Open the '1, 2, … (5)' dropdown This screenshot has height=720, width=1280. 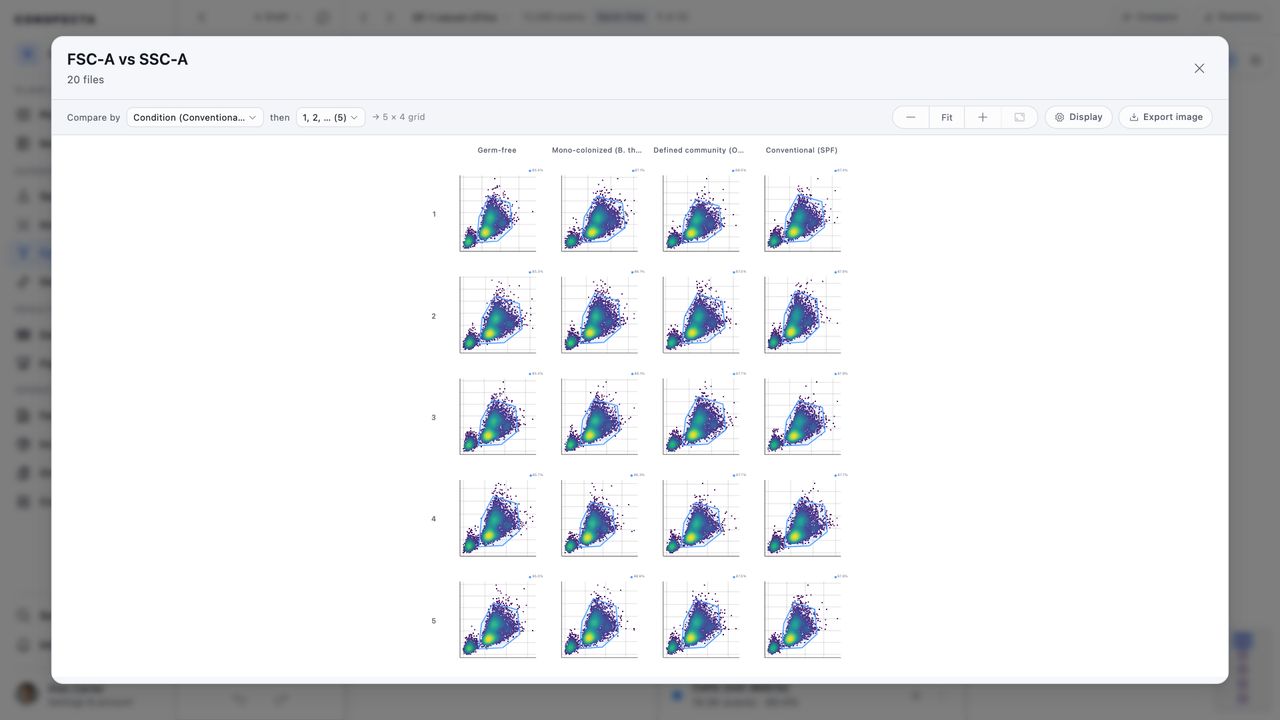[330, 117]
